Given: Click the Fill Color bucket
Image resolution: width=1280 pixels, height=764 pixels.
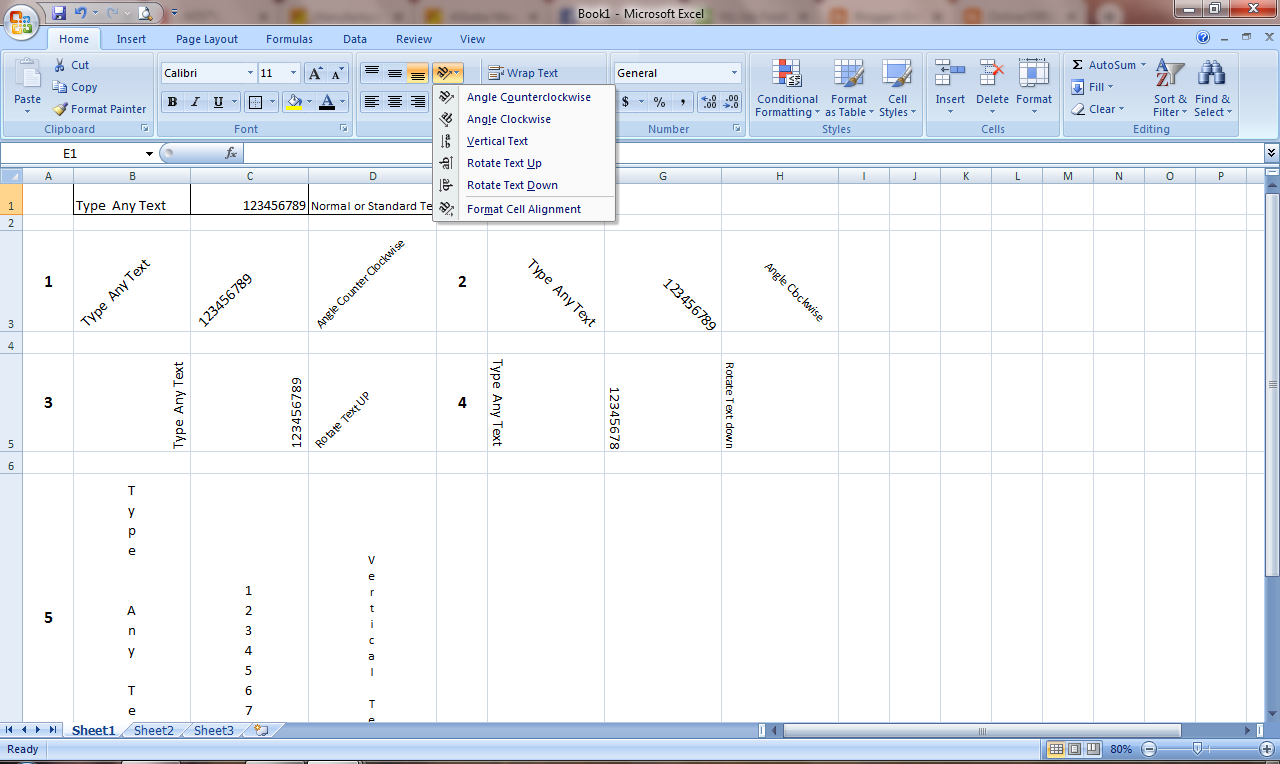Looking at the screenshot, I should (x=293, y=102).
